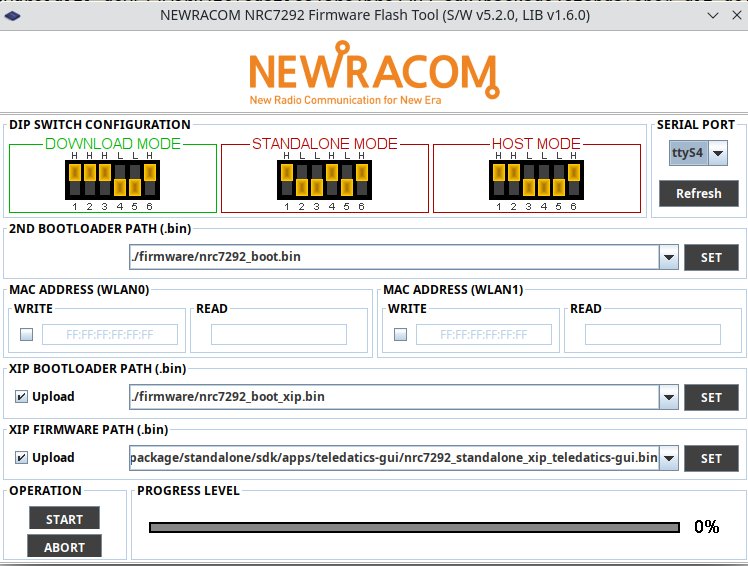Click the 'New Radio Communication for New Era' tagline

pyautogui.click(x=345, y=100)
